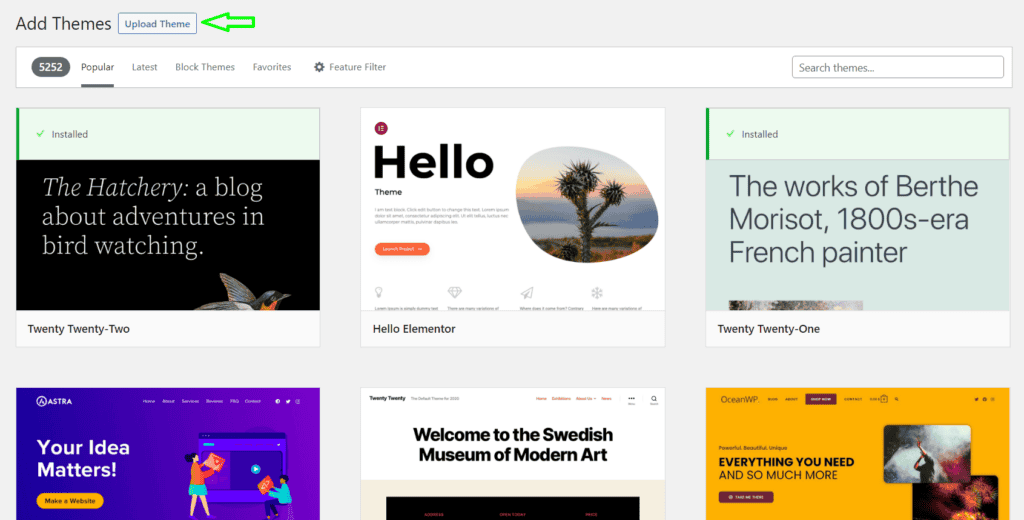Image resolution: width=1024 pixels, height=520 pixels.
Task: Click the lightbulb icon in Hello preview
Action: (x=378, y=292)
